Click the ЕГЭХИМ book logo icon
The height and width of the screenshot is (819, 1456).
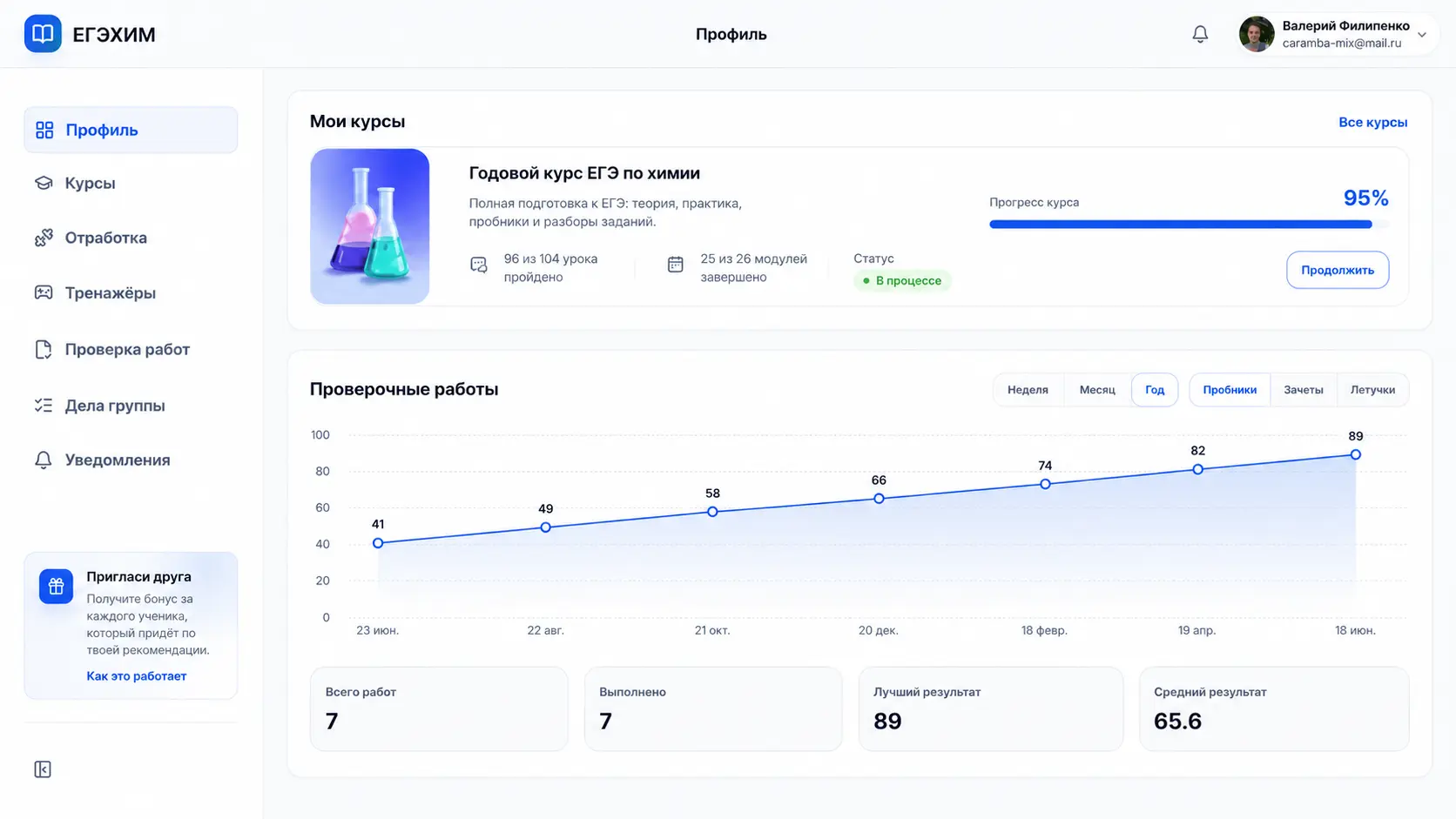(43, 34)
